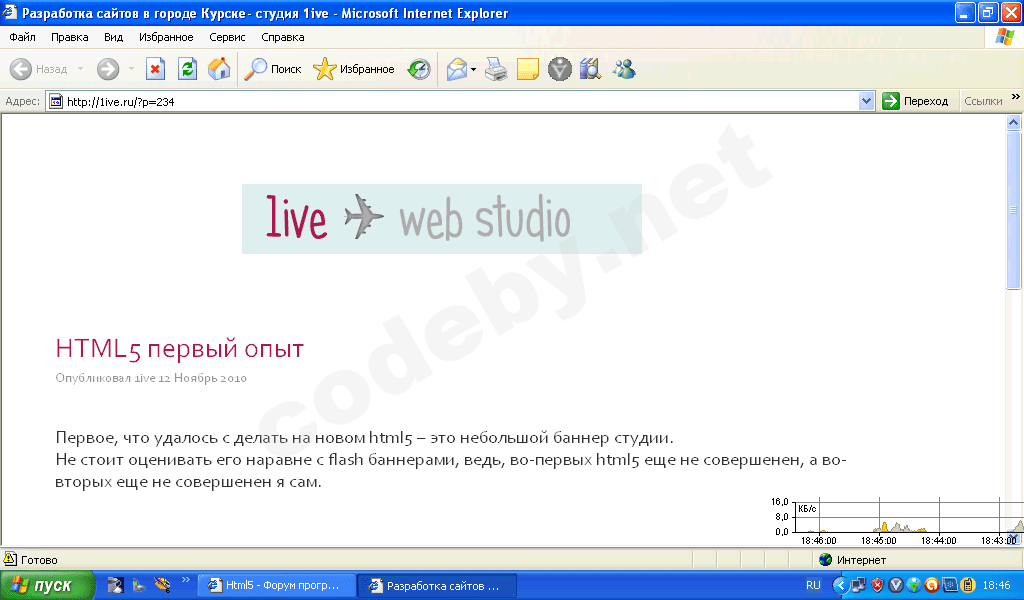Click the Разработка сайтов taskbar button
The height and width of the screenshot is (600, 1024).
438,585
